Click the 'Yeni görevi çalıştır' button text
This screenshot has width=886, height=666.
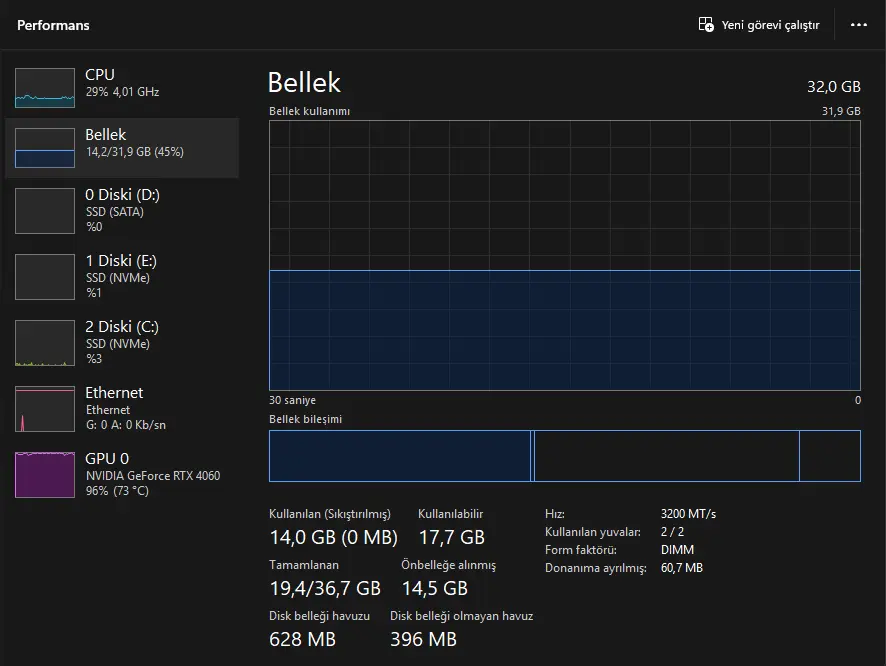click(x=770, y=25)
